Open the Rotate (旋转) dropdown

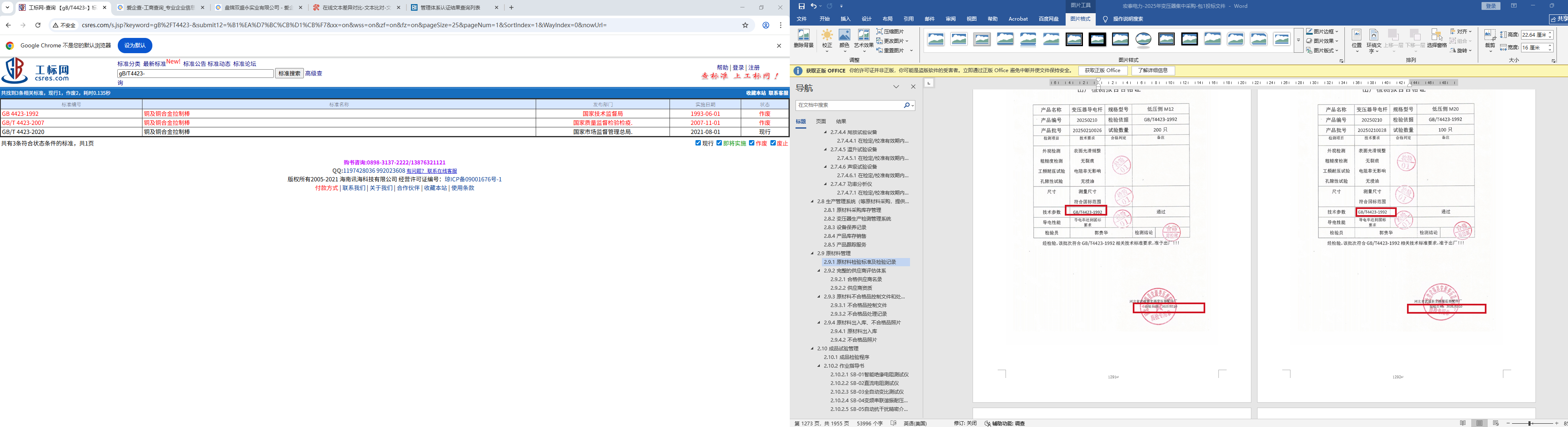click(x=1460, y=51)
